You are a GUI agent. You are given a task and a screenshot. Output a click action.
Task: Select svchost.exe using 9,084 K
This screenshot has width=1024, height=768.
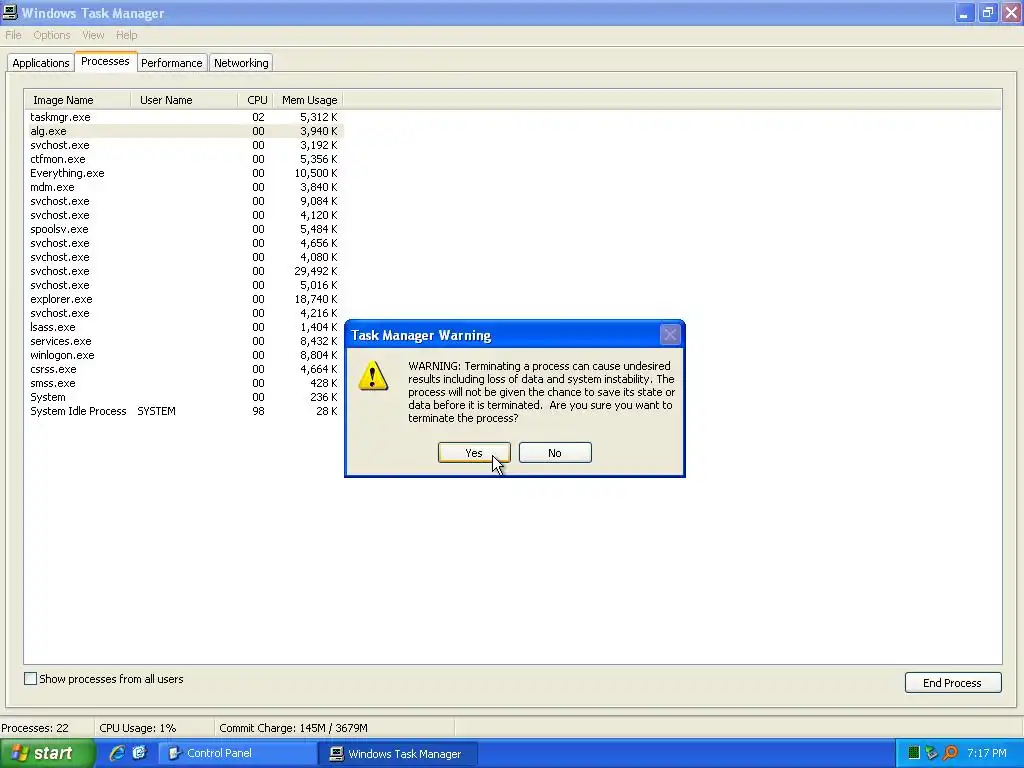(x=184, y=201)
